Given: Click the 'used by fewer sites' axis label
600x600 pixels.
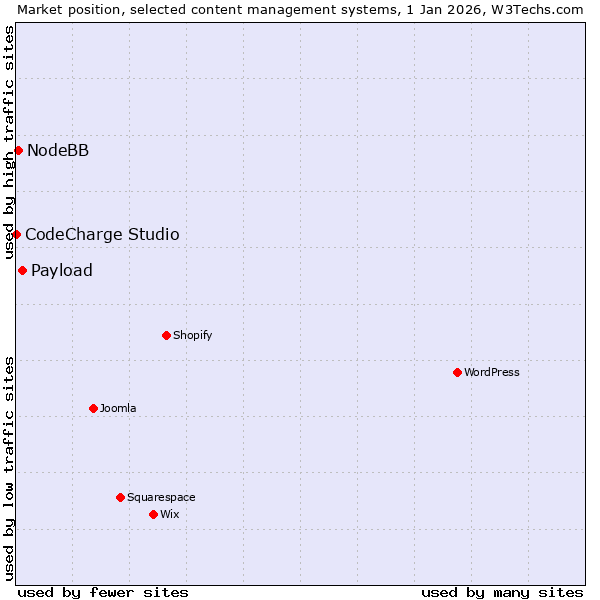Looking at the screenshot, I should click(x=103, y=593).
